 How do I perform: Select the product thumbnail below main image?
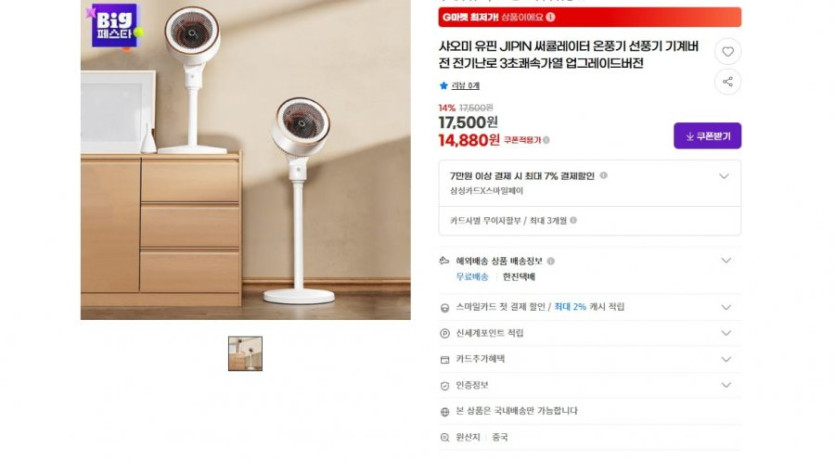(245, 353)
